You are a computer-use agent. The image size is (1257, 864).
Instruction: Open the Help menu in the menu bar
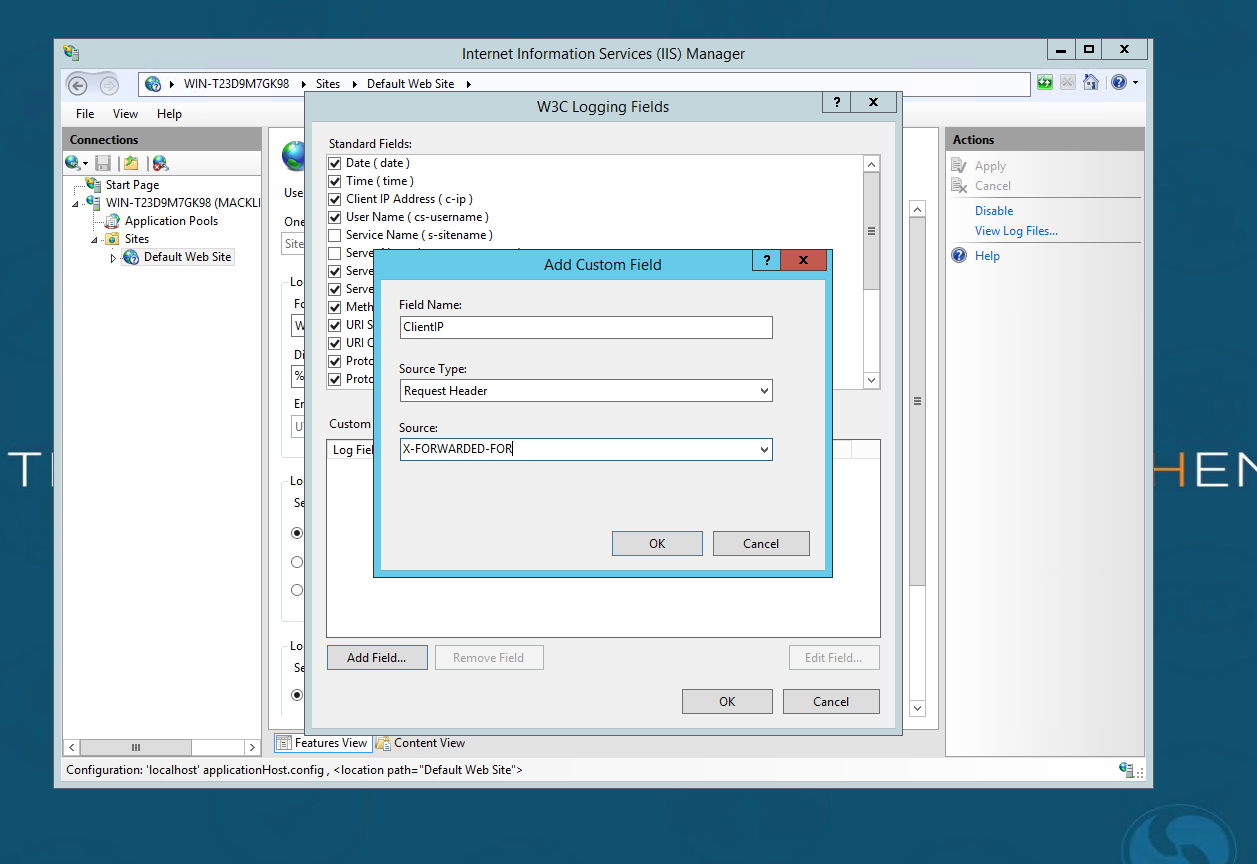click(x=169, y=114)
